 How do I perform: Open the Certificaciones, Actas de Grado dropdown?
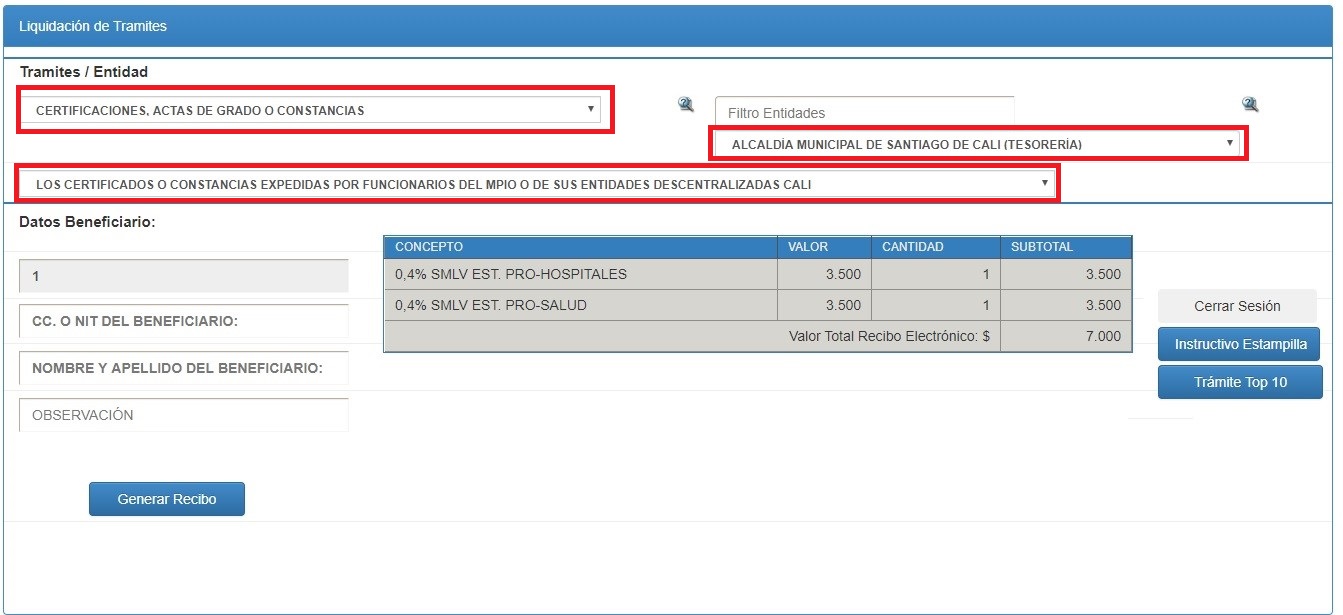pyautogui.click(x=310, y=110)
